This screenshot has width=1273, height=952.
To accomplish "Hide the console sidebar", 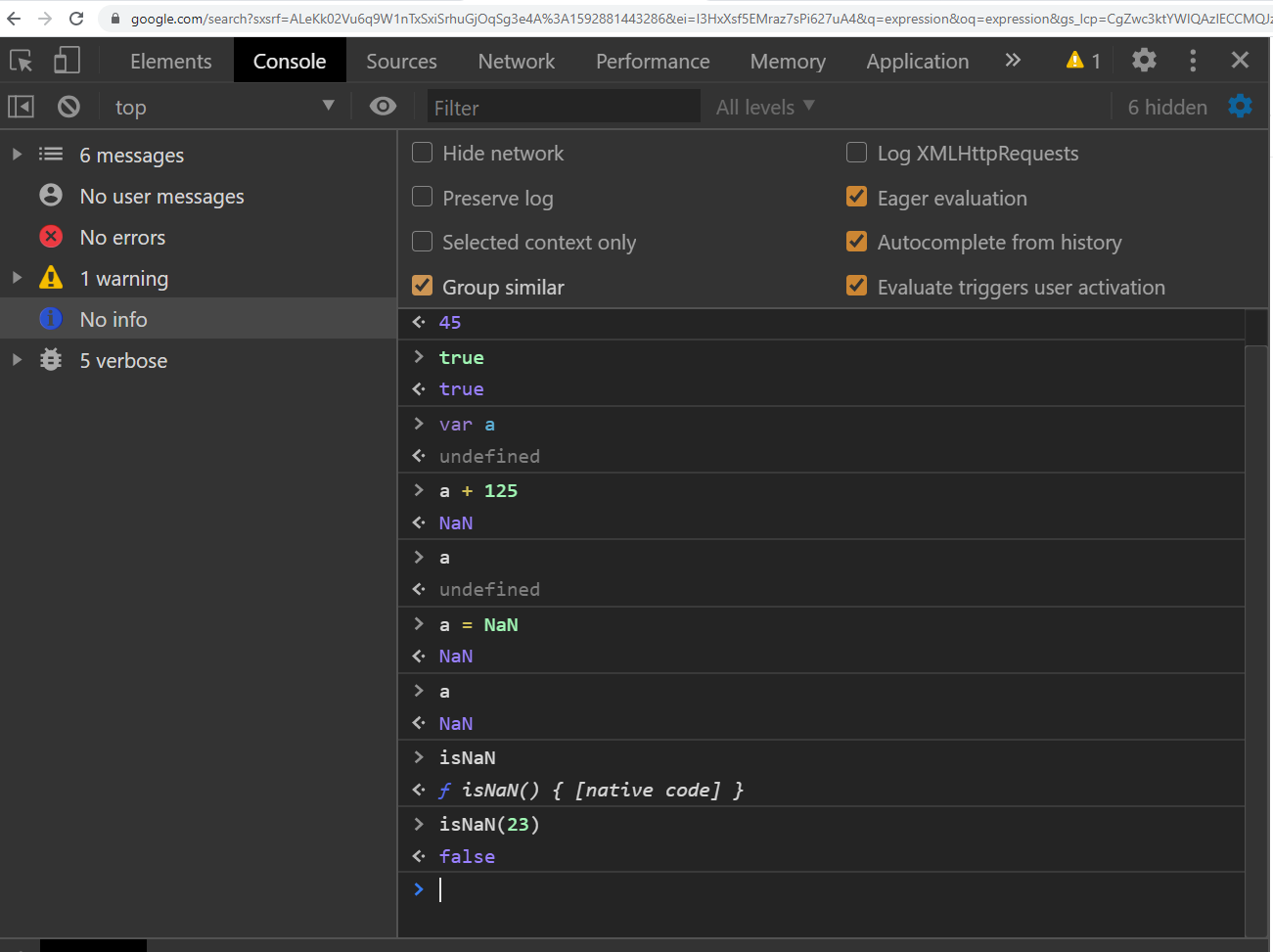I will tap(21, 107).
